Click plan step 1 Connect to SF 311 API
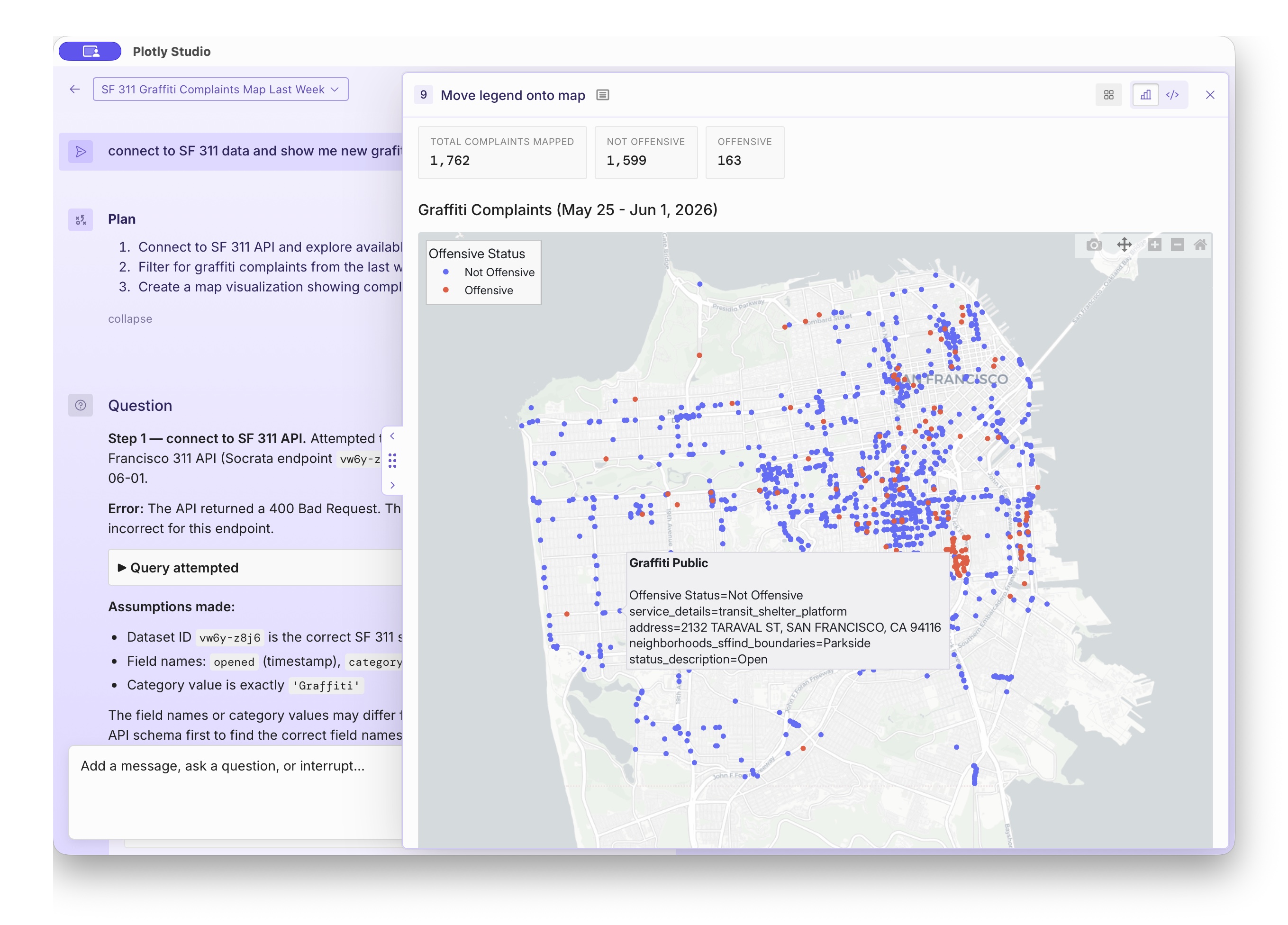The width and height of the screenshot is (1288, 925). [x=270, y=247]
